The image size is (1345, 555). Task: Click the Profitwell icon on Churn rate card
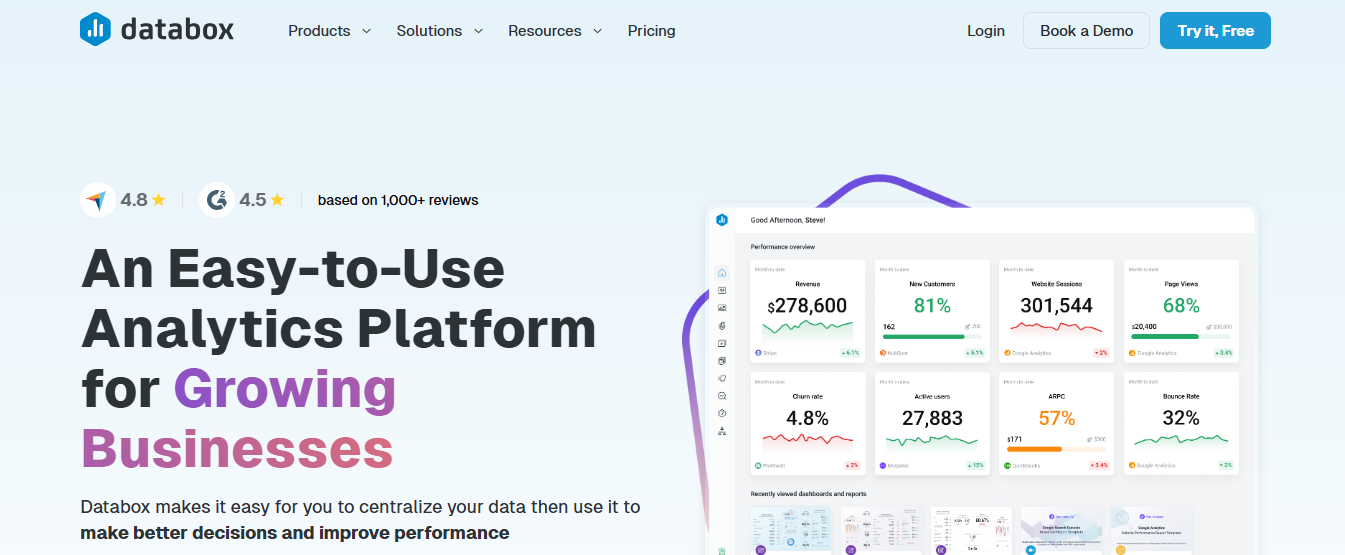tap(758, 466)
